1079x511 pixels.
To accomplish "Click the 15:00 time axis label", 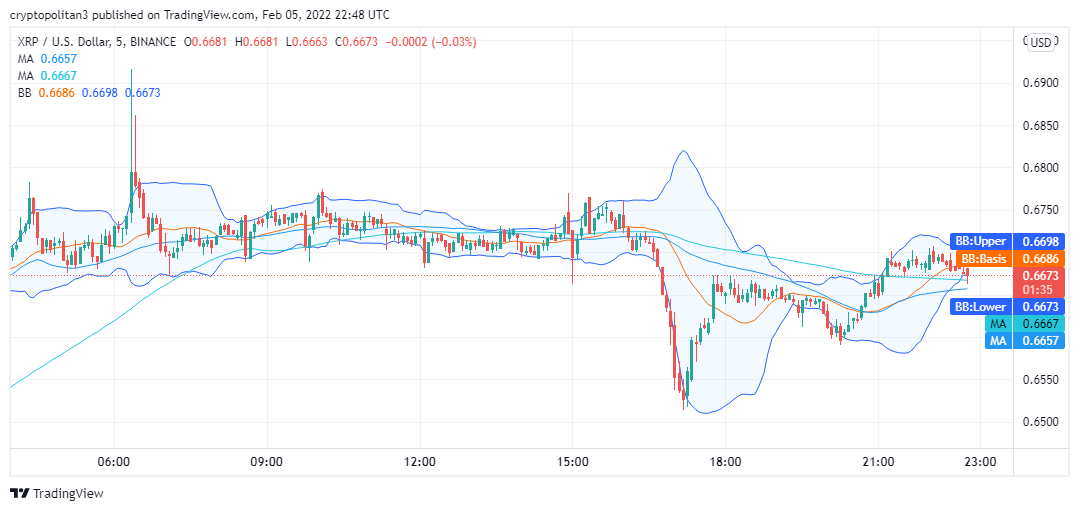I will point(573,461).
